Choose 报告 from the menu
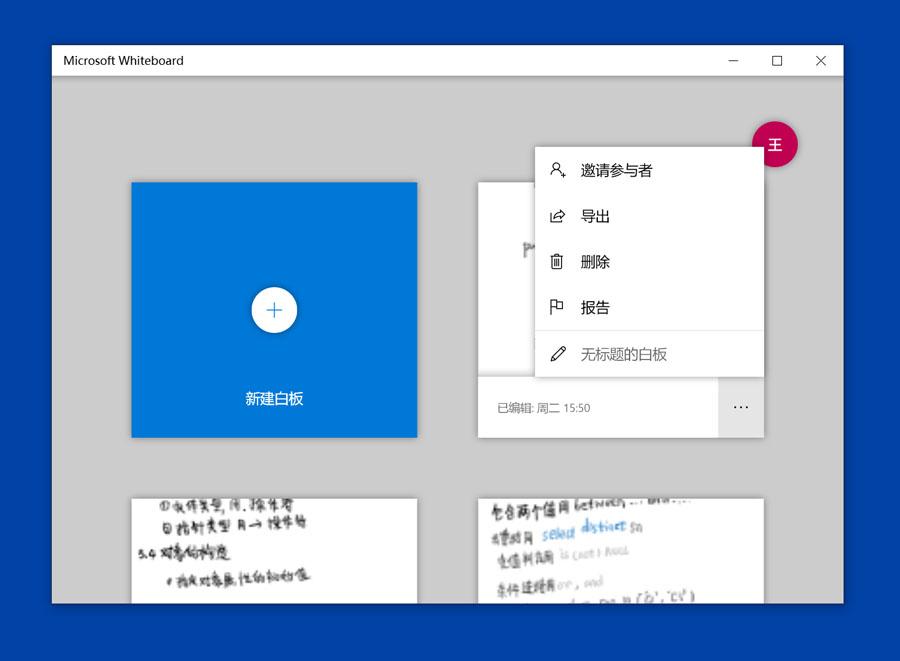This screenshot has height=661, width=900. [x=649, y=308]
